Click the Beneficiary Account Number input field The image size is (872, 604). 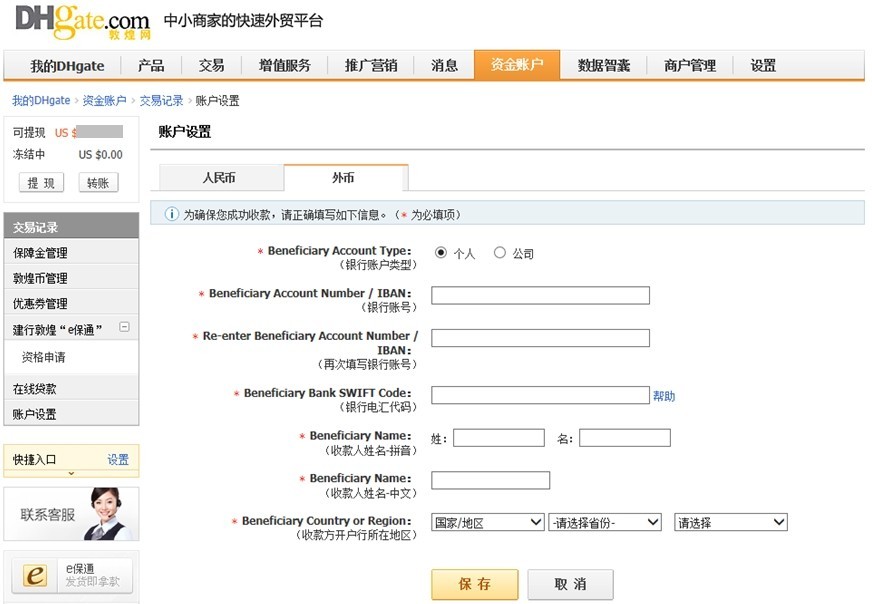coord(540,294)
